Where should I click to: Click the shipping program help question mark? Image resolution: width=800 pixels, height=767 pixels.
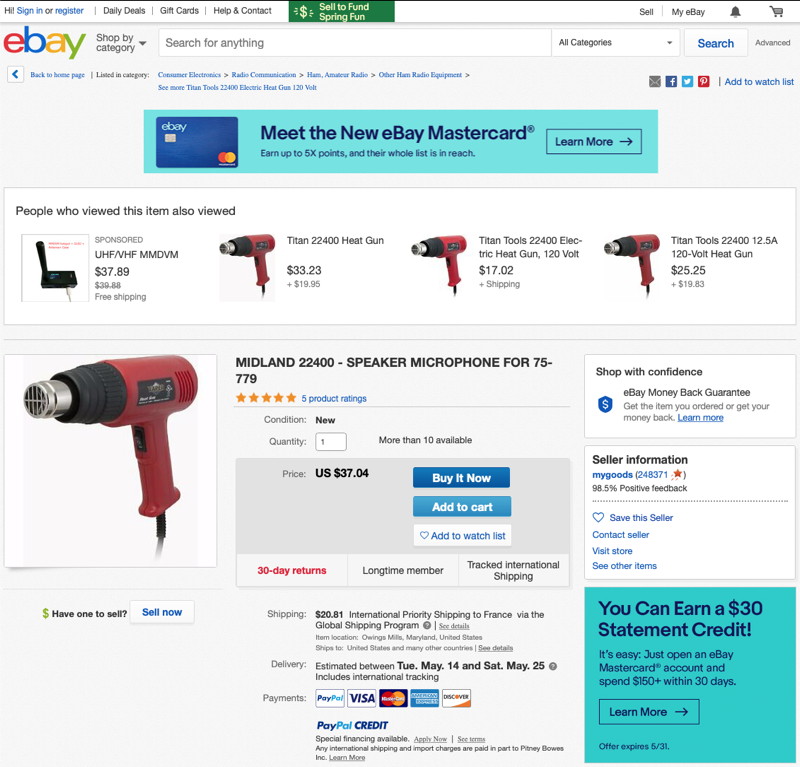point(427,625)
